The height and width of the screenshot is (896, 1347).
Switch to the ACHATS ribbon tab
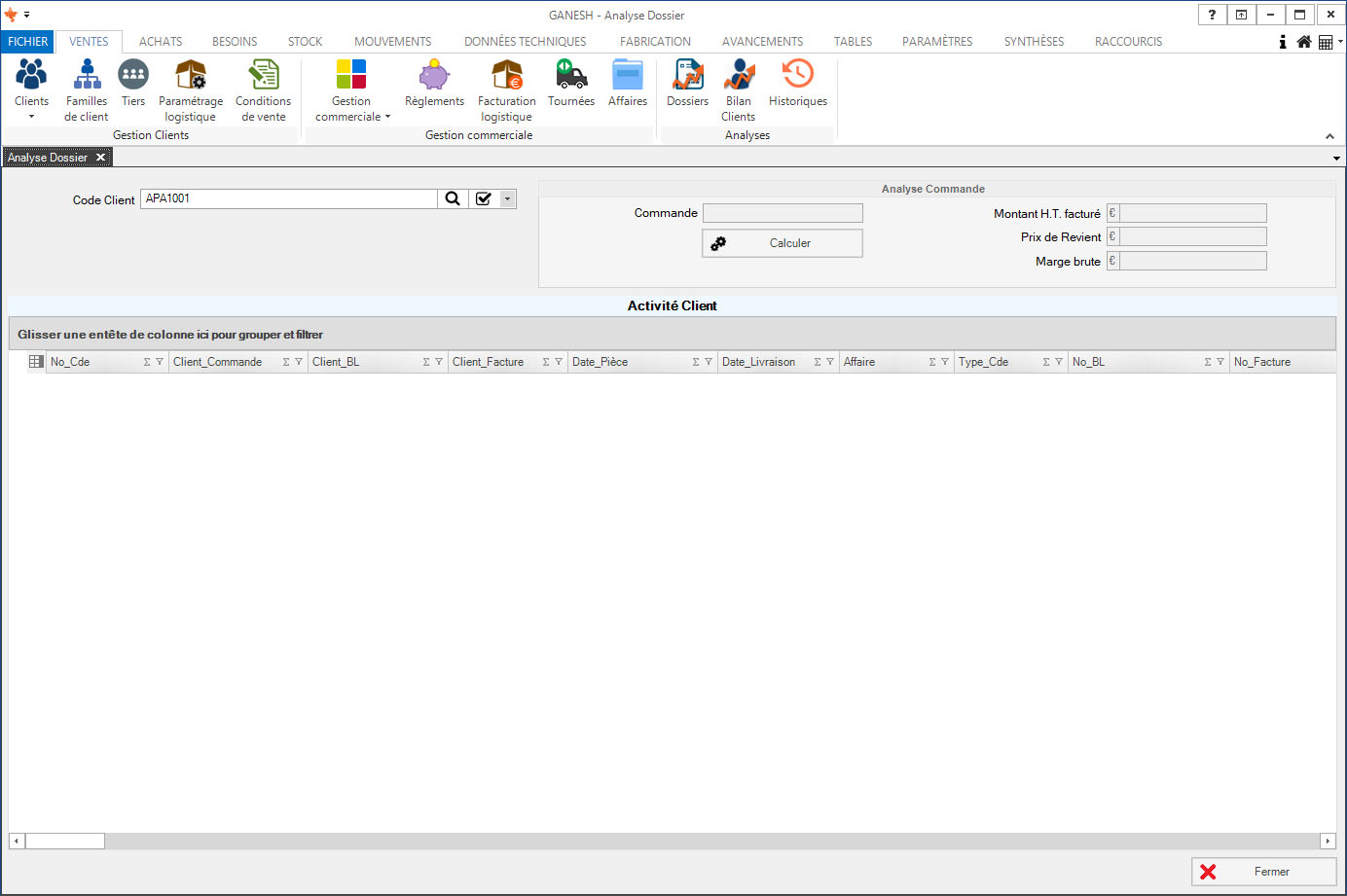tap(161, 42)
